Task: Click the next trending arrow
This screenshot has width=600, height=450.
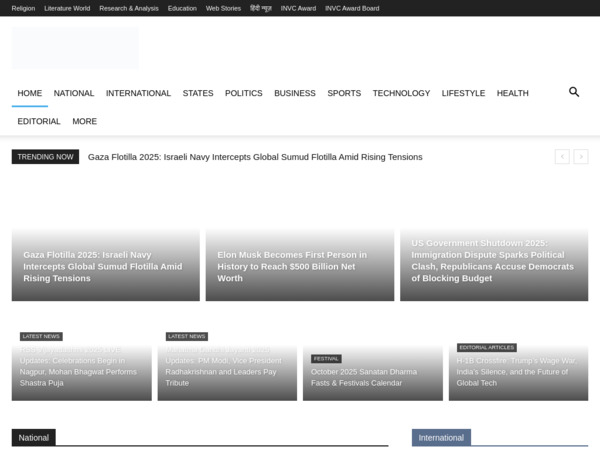Action: coord(581,157)
